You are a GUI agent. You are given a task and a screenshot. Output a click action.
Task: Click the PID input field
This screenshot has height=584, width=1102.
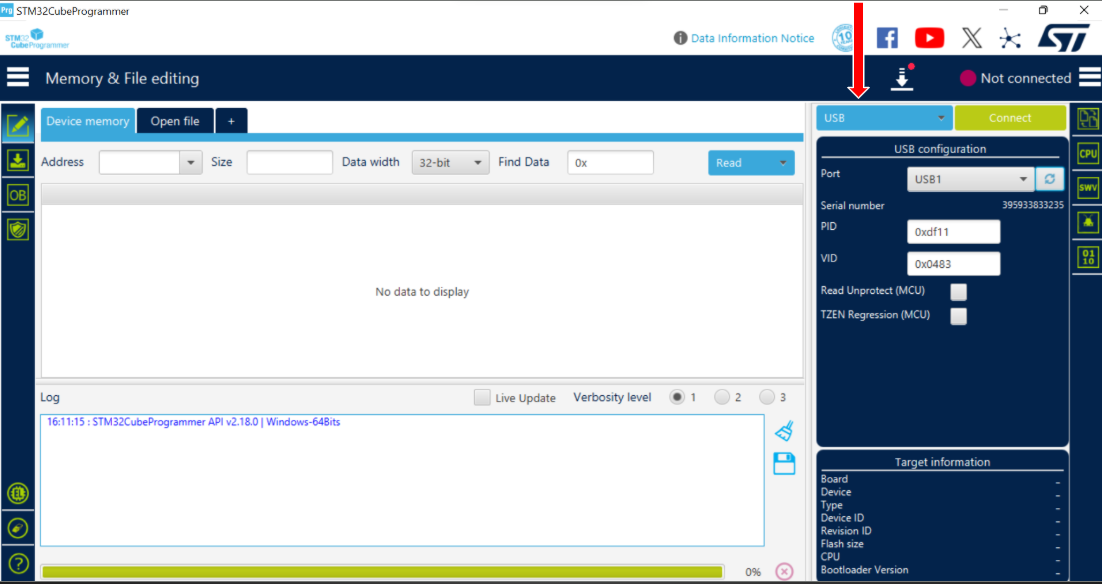point(953,232)
